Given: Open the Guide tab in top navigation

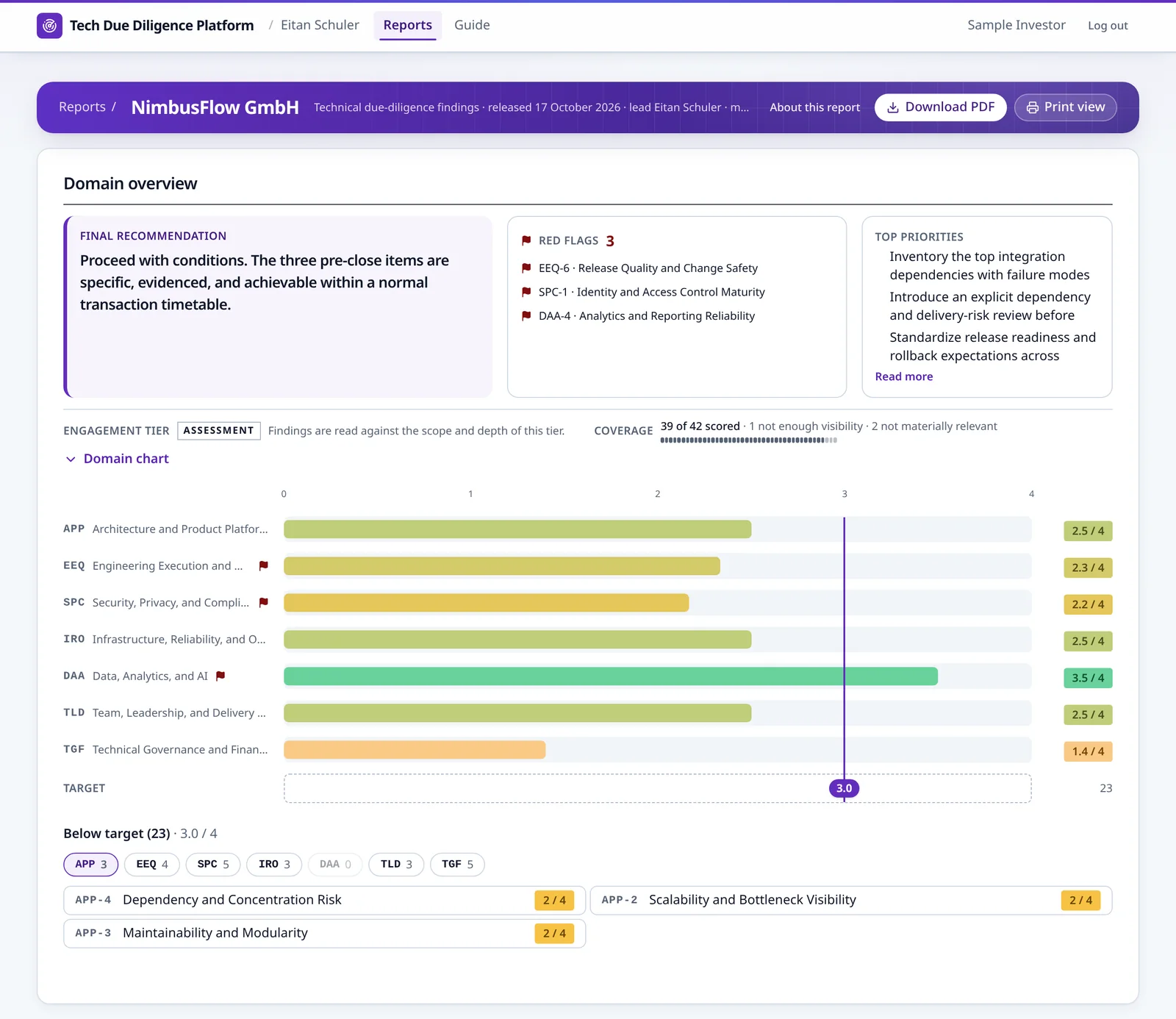Looking at the screenshot, I should tap(472, 25).
